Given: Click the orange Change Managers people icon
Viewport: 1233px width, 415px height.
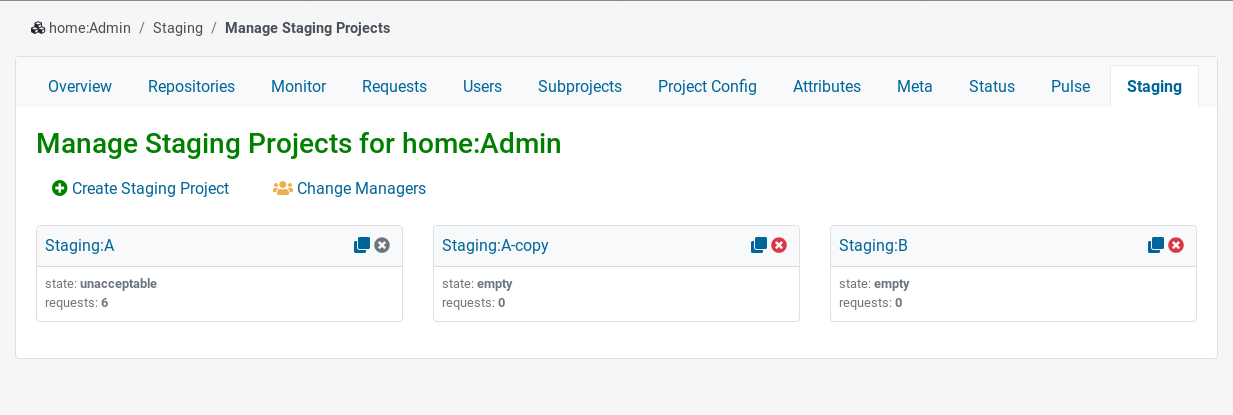Looking at the screenshot, I should pyautogui.click(x=283, y=188).
